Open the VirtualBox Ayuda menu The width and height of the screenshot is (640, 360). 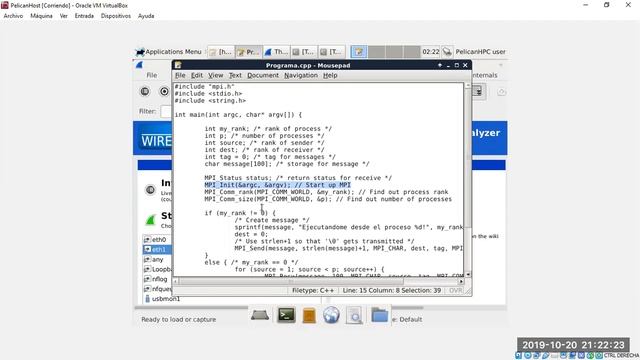146,16
